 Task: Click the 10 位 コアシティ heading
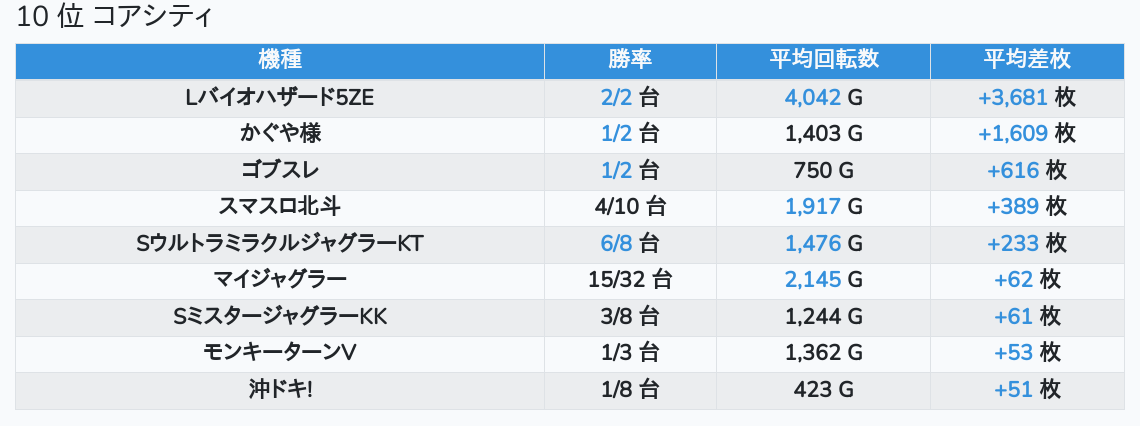(x=116, y=18)
